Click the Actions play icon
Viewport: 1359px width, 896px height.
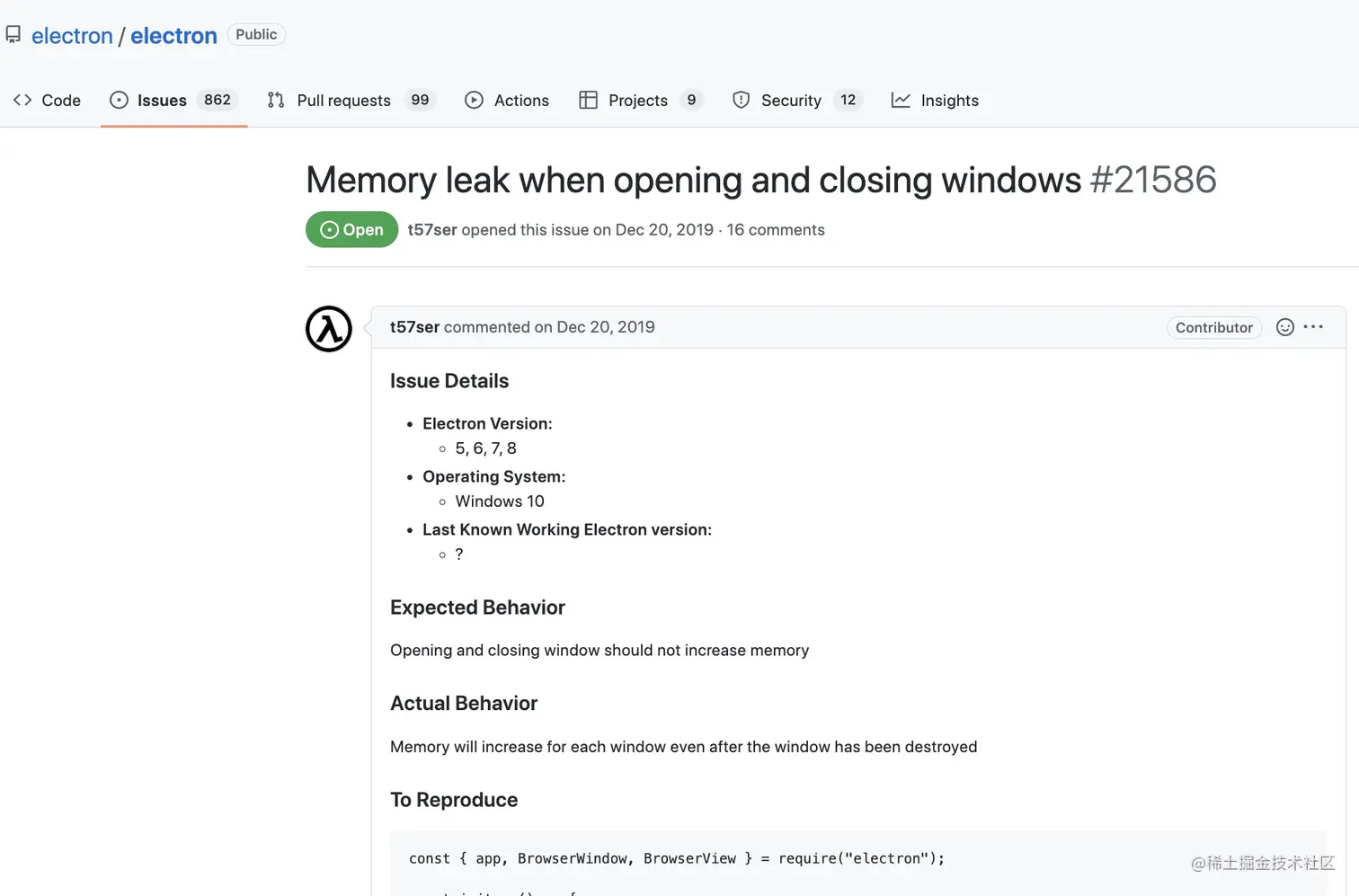(x=474, y=100)
